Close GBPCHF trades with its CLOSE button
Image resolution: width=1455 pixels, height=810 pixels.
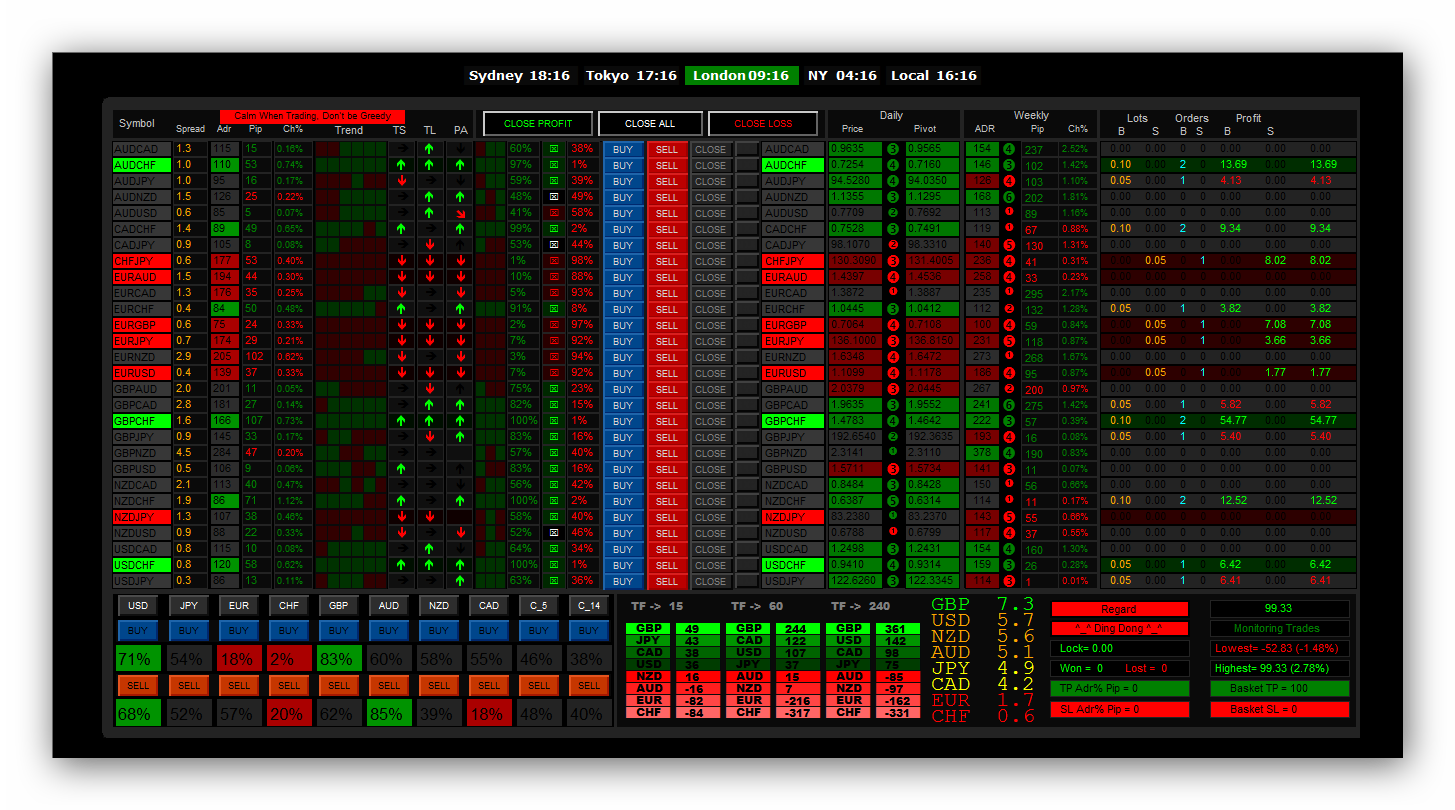pyautogui.click(x=711, y=421)
